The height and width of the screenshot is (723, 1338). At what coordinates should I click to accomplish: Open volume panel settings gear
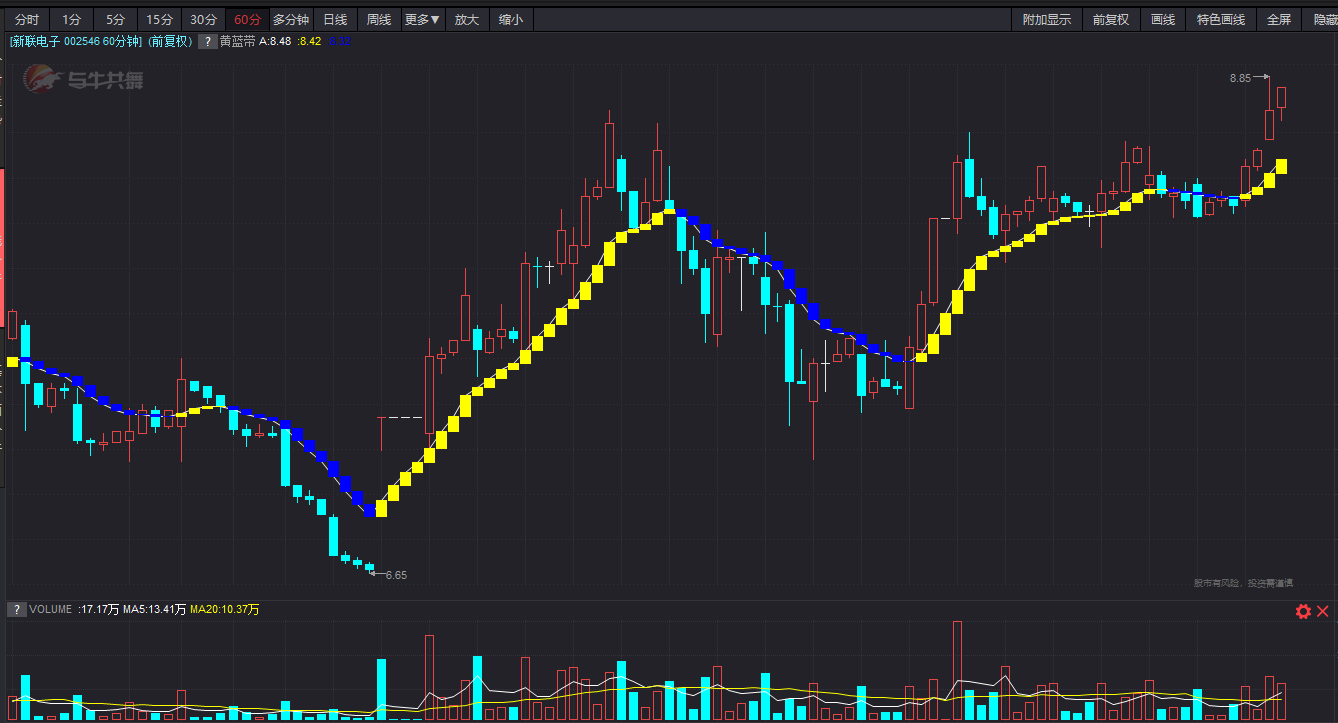point(1303,611)
